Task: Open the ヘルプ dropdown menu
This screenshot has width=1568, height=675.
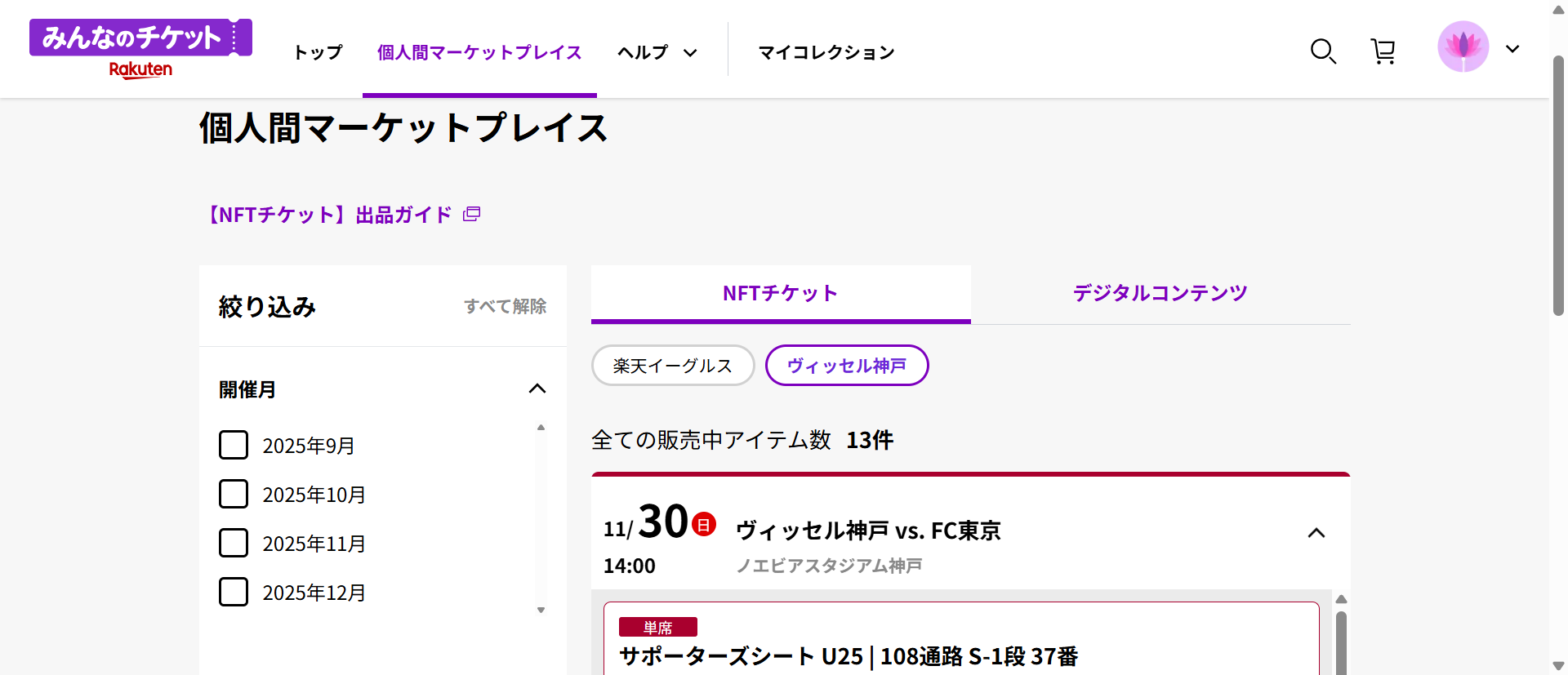Action: [657, 52]
